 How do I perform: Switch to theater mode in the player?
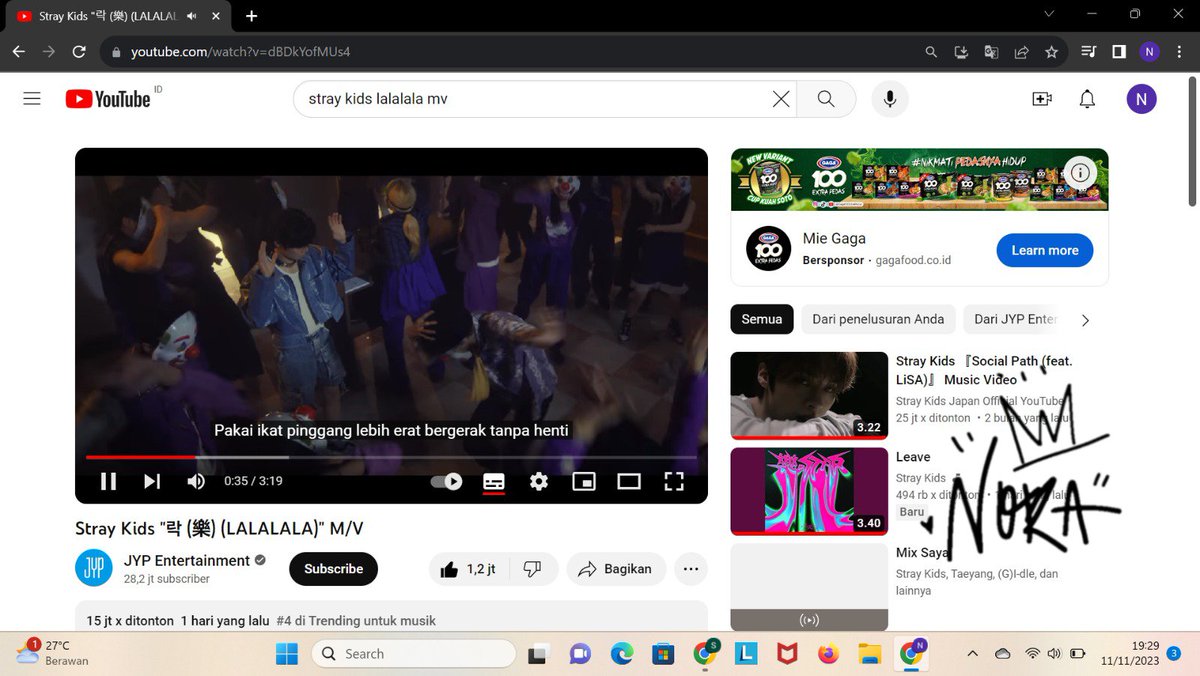coord(629,481)
